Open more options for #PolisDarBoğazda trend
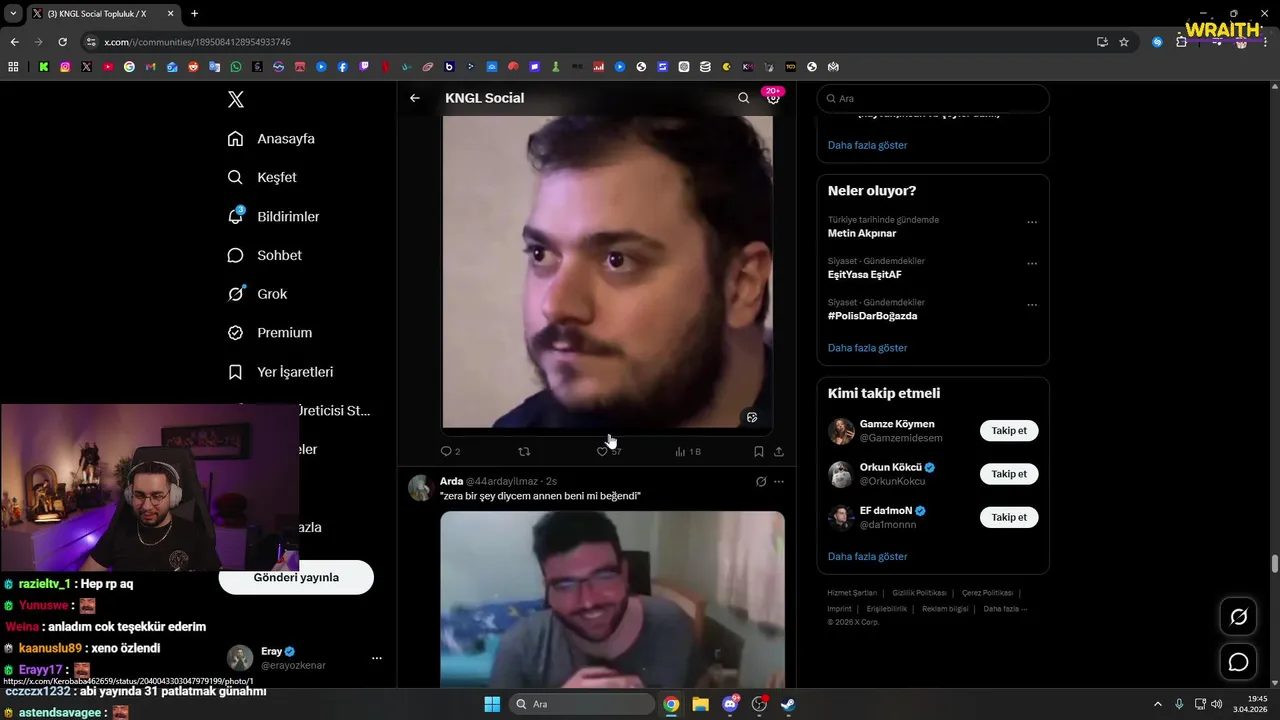Viewport: 1280px width, 720px height. coord(1032,304)
